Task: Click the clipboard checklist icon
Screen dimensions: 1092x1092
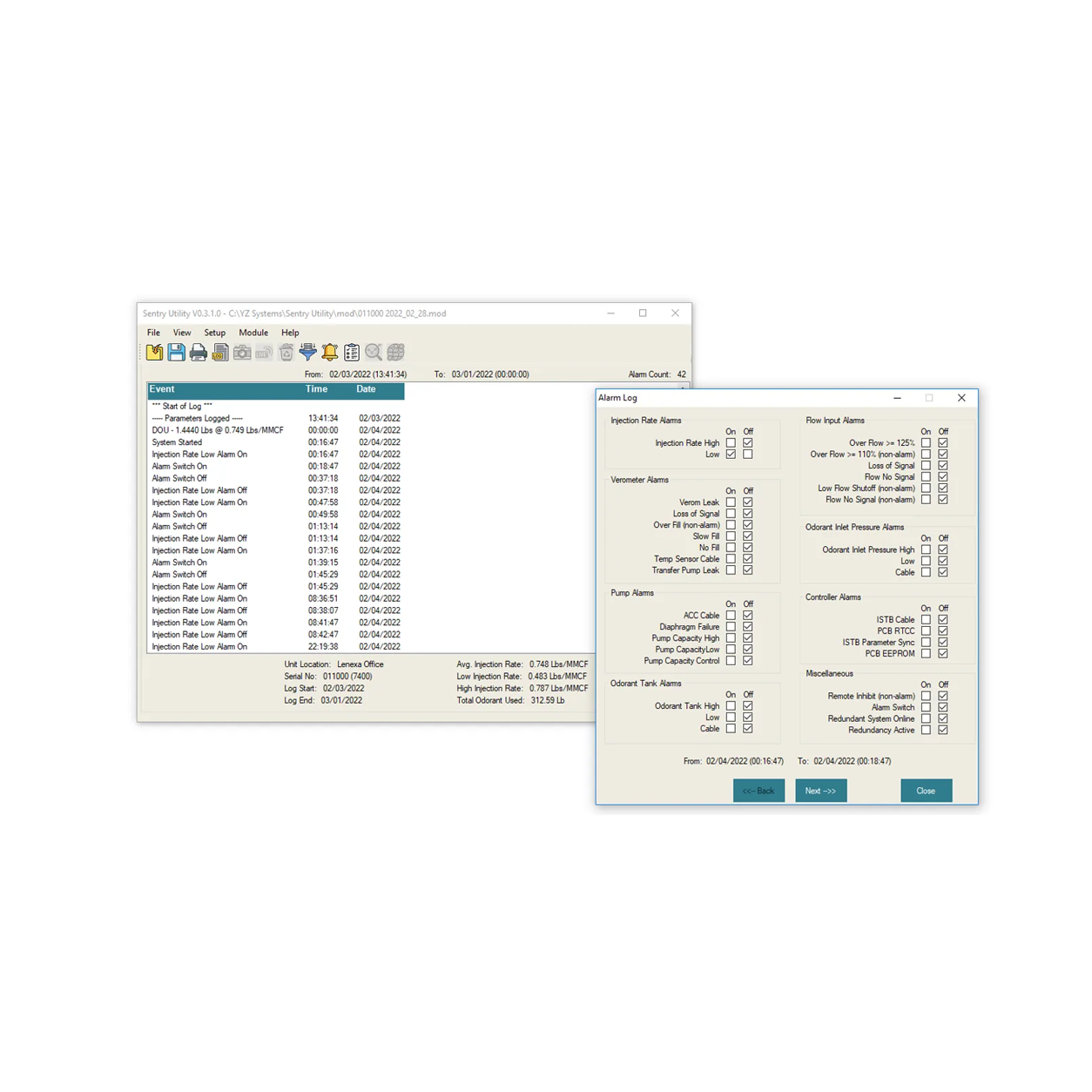Action: pyautogui.click(x=352, y=352)
